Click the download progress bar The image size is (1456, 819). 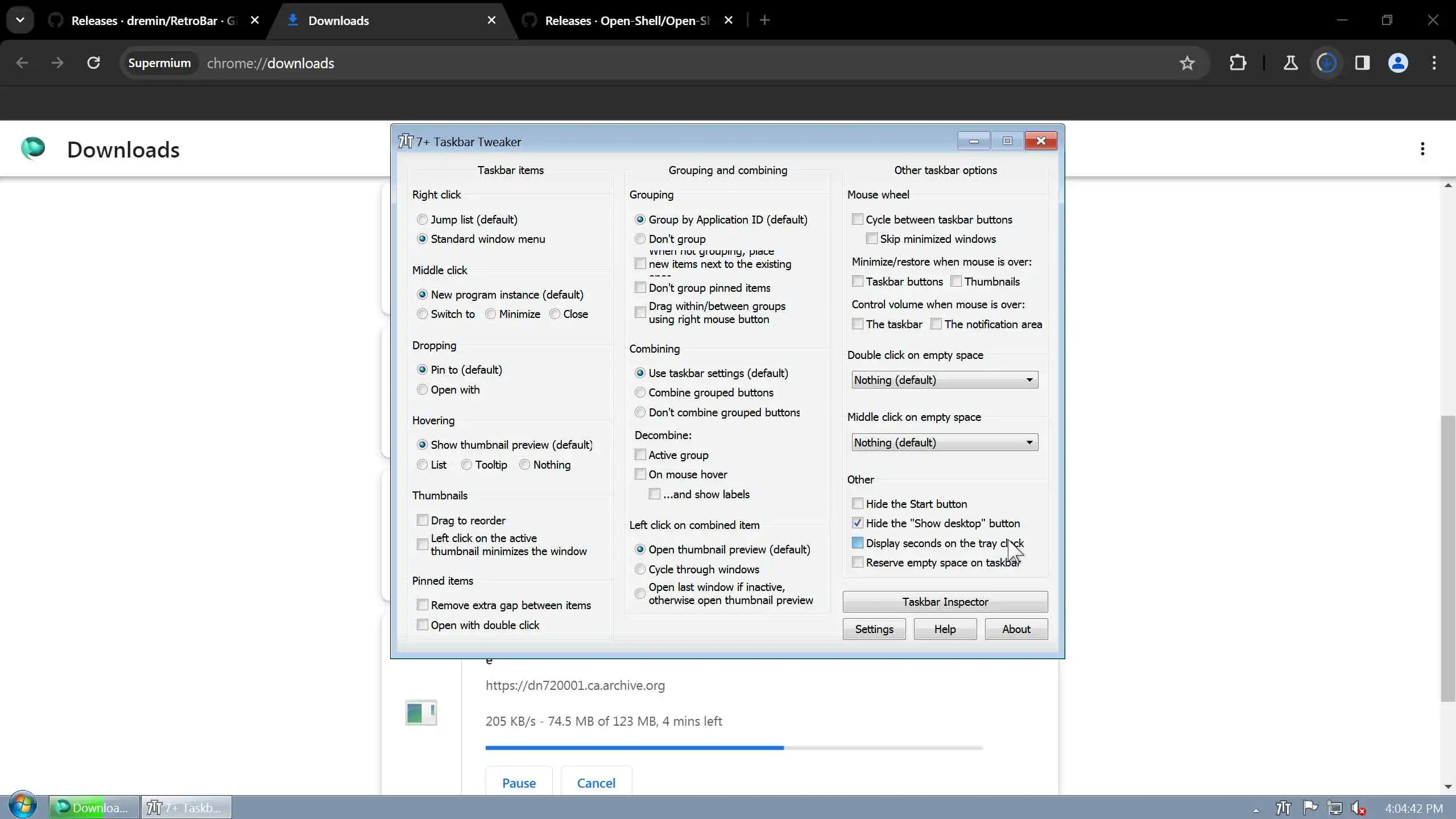[x=734, y=748]
